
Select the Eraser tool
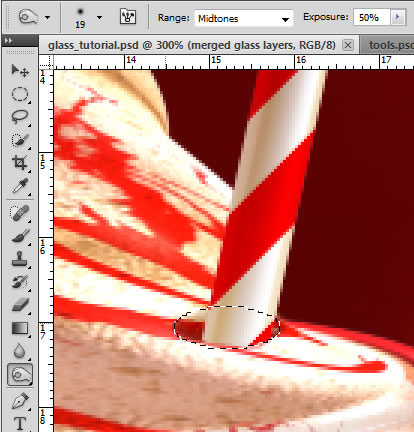coord(20,305)
